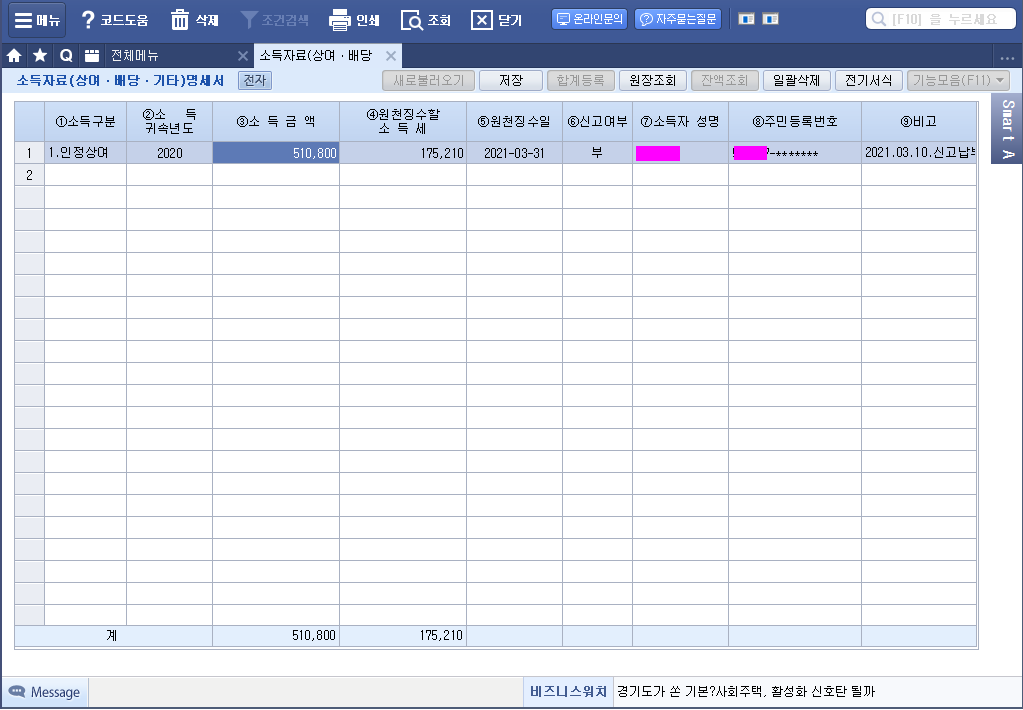Click the ⑨비고 column header
This screenshot has height=710, width=1023.
pos(919,121)
